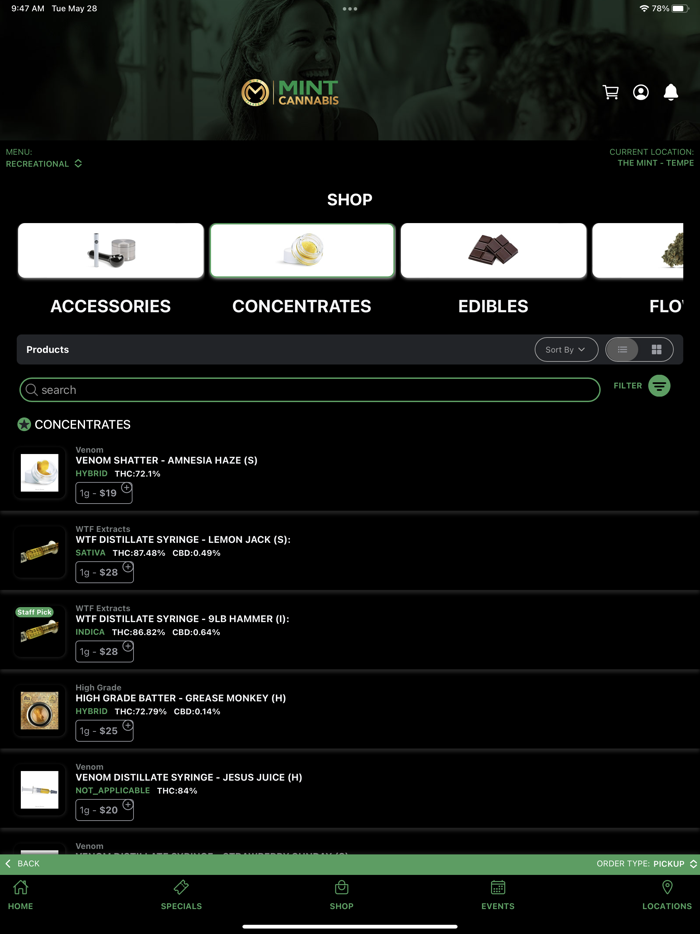Expand the Sort By dropdown
This screenshot has height=934, width=700.
click(566, 350)
